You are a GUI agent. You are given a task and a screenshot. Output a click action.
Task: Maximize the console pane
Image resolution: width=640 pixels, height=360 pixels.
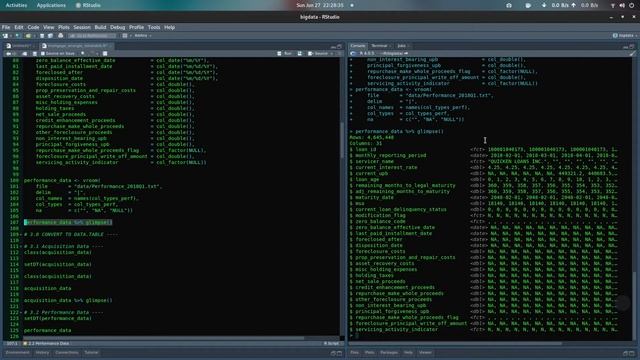(632, 46)
